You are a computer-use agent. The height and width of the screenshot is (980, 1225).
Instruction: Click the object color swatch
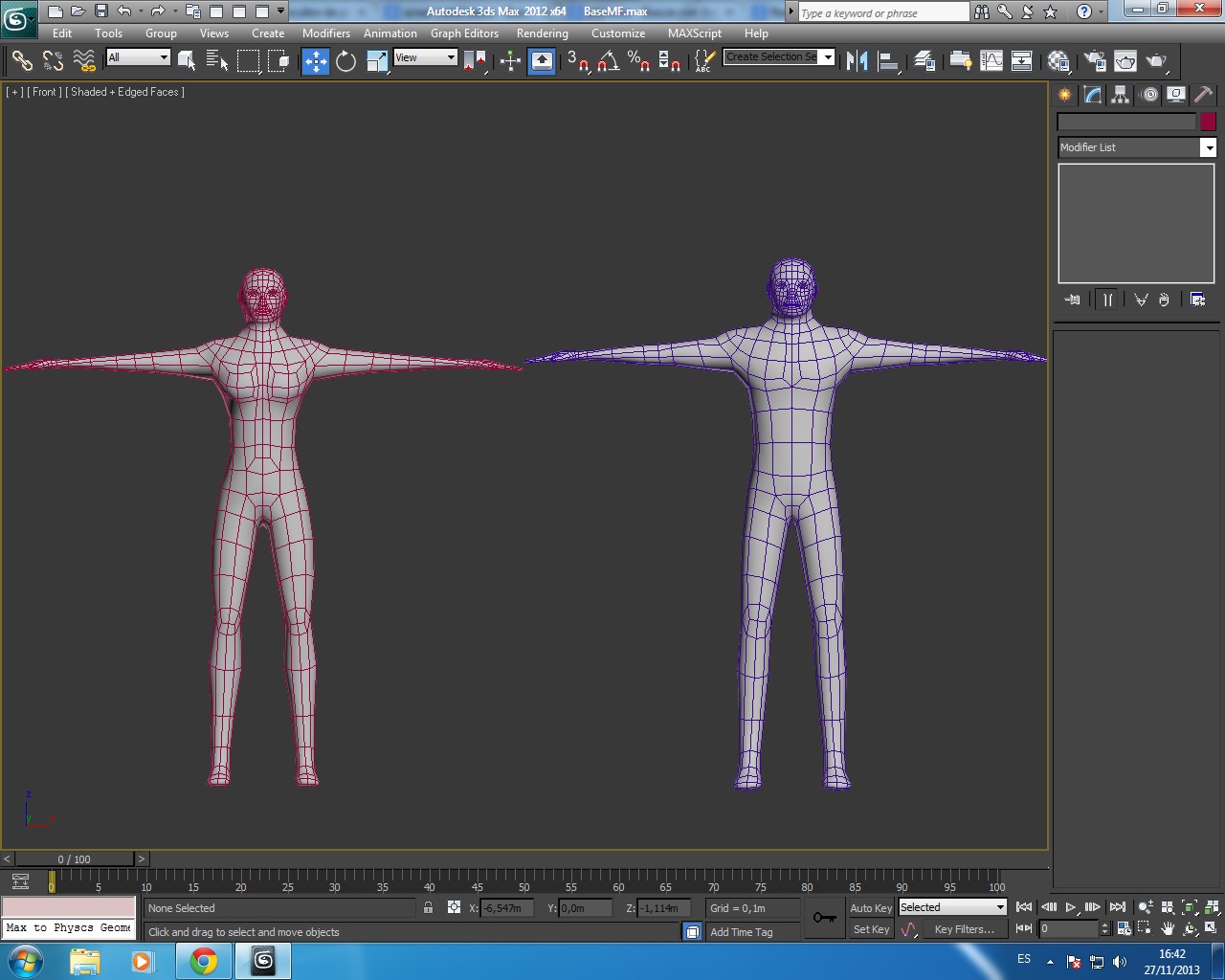(x=1208, y=122)
